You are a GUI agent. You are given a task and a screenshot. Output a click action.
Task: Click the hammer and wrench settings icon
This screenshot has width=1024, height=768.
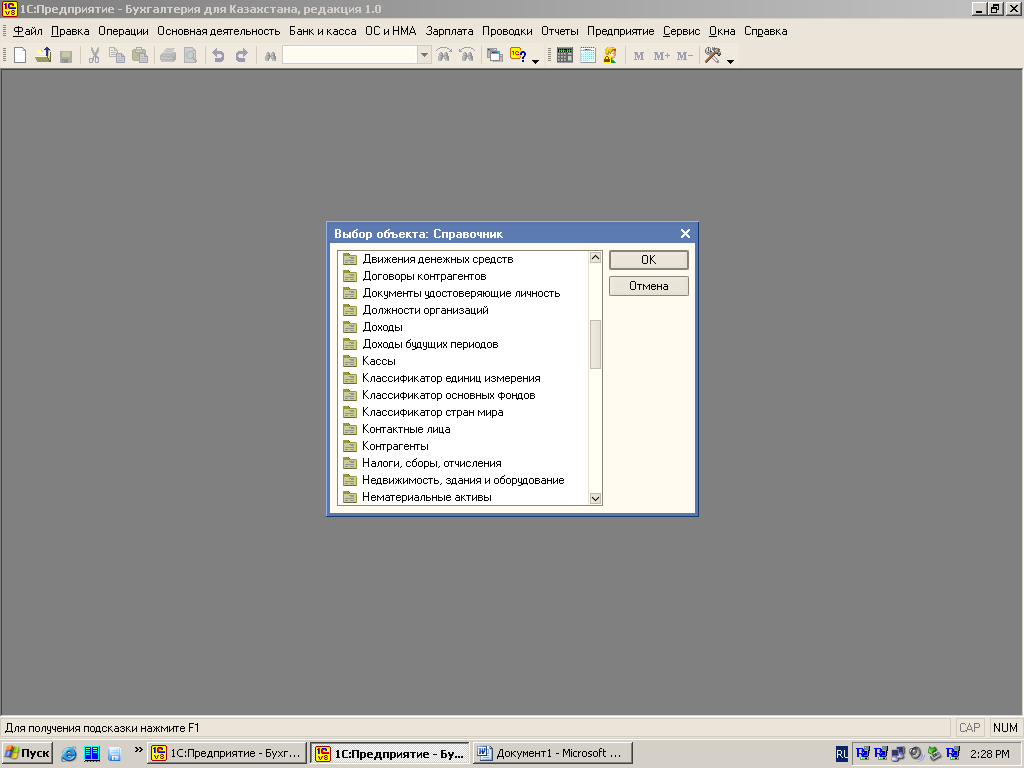[712, 56]
